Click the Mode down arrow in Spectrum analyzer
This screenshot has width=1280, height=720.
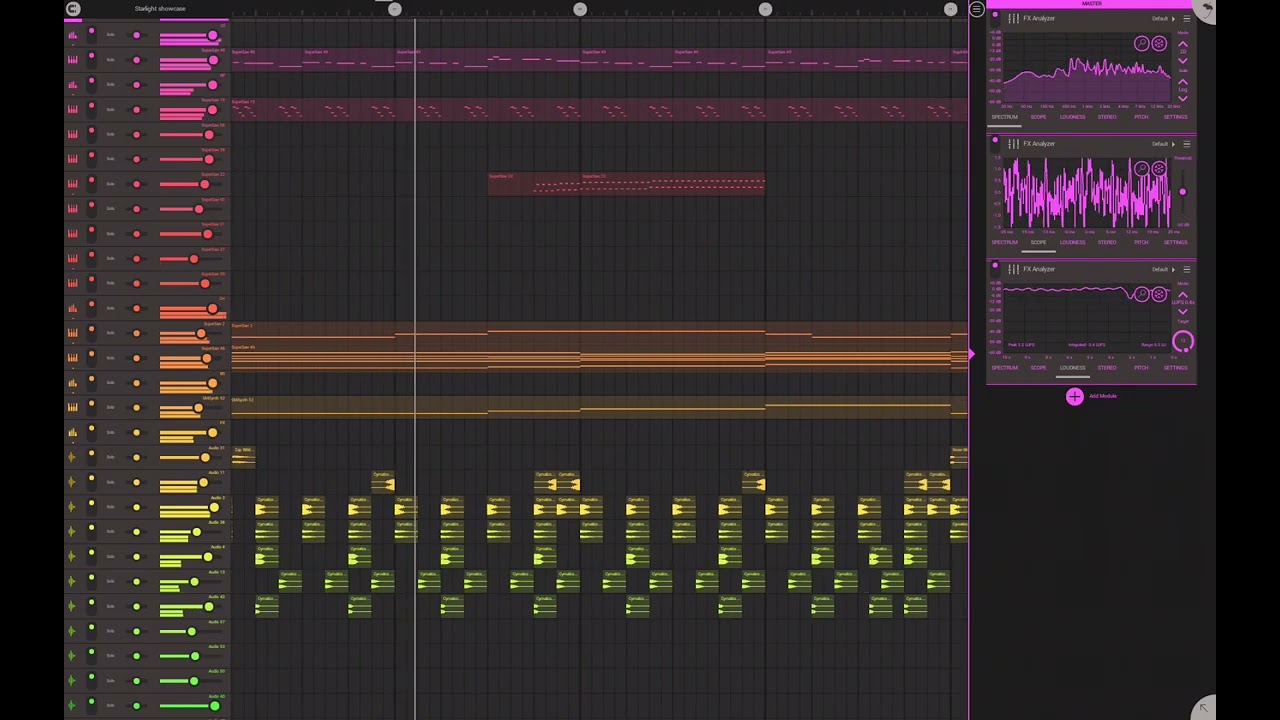1183,61
